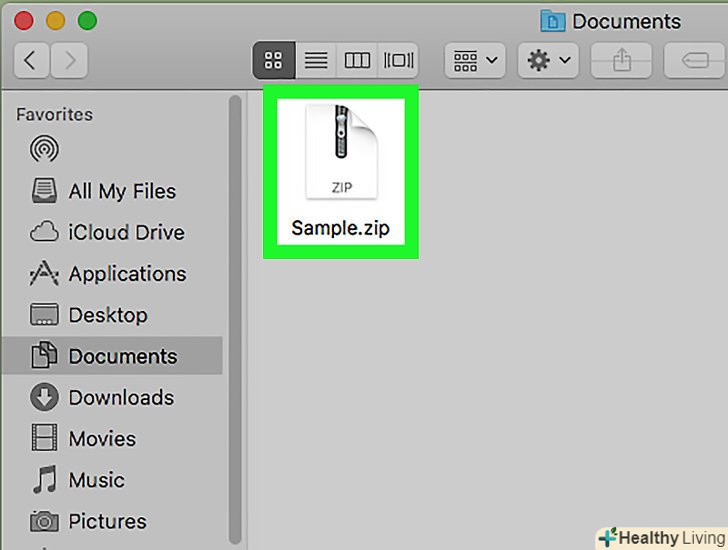Image resolution: width=728 pixels, height=550 pixels.
Task: Open the Action gear menu
Action: (x=548, y=61)
